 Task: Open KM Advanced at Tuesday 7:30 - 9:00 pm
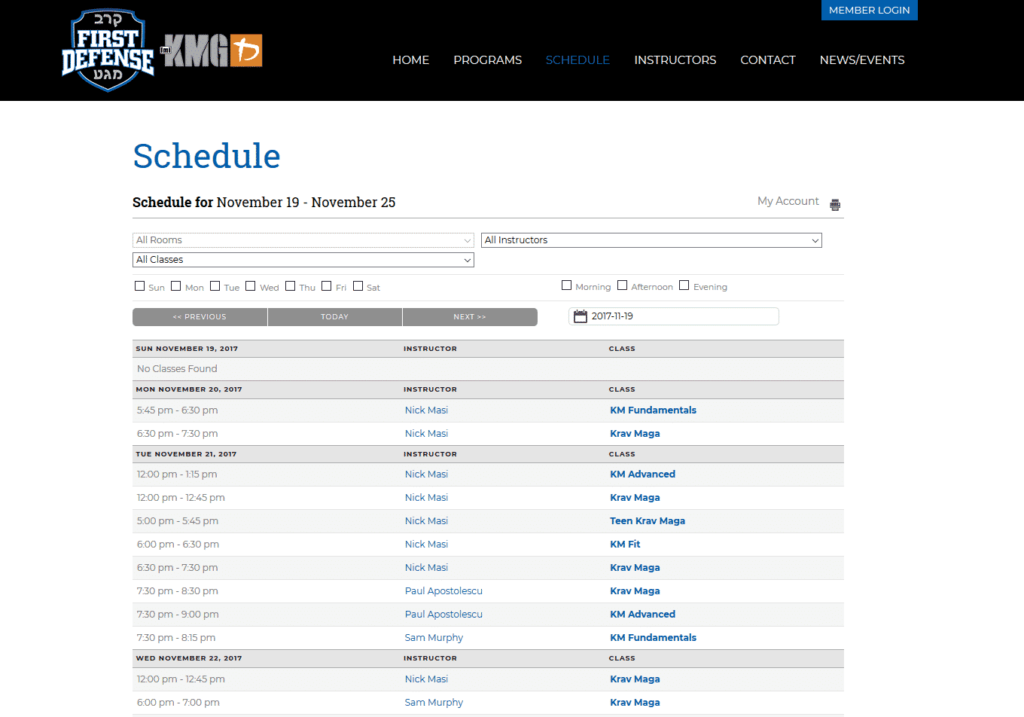(x=643, y=614)
